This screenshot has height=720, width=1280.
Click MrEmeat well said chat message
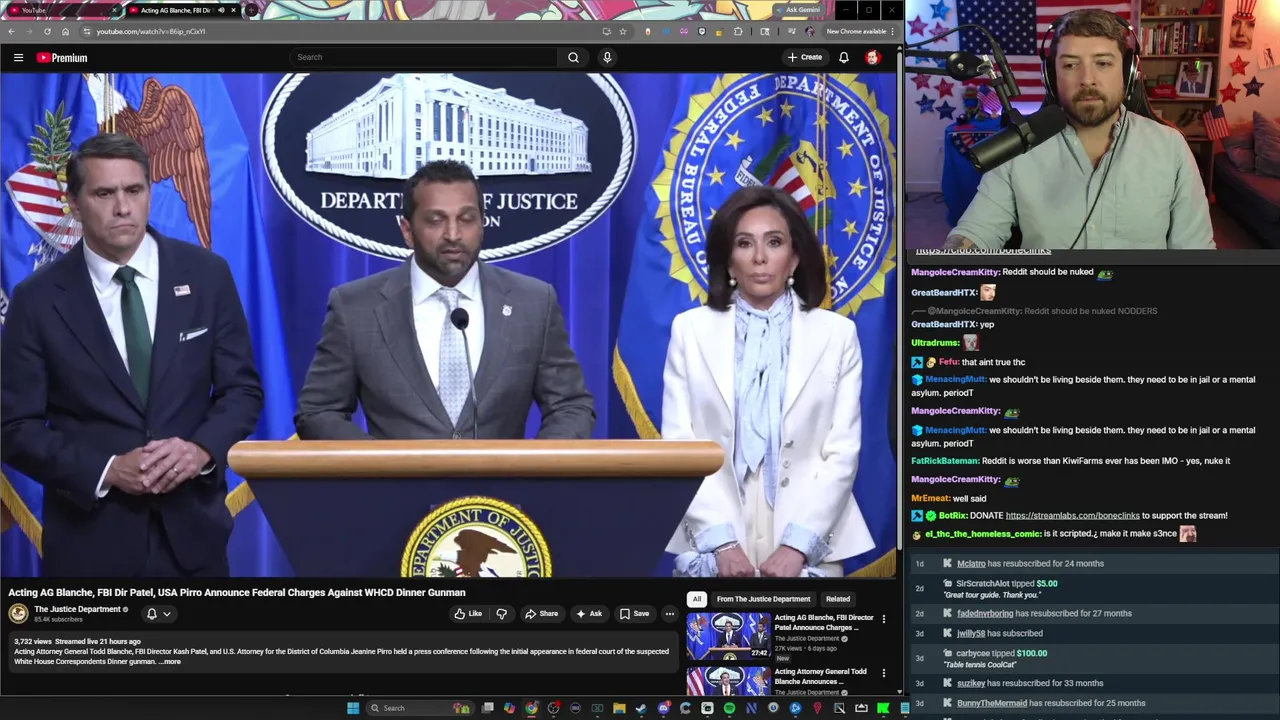(x=949, y=498)
